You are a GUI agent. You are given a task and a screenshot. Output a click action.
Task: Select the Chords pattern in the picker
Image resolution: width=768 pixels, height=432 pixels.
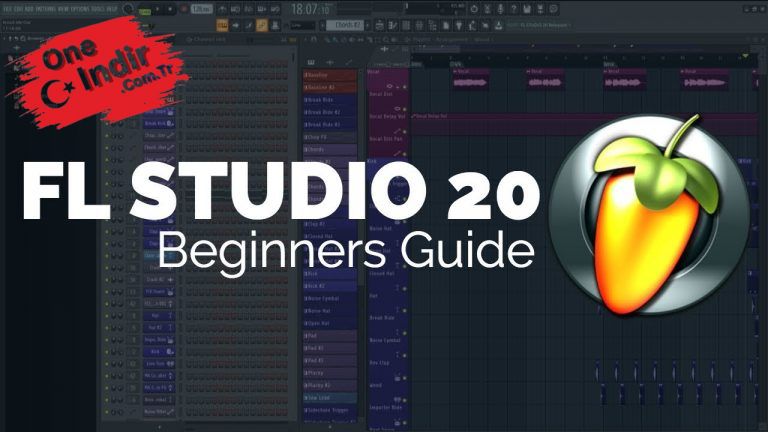[330, 149]
